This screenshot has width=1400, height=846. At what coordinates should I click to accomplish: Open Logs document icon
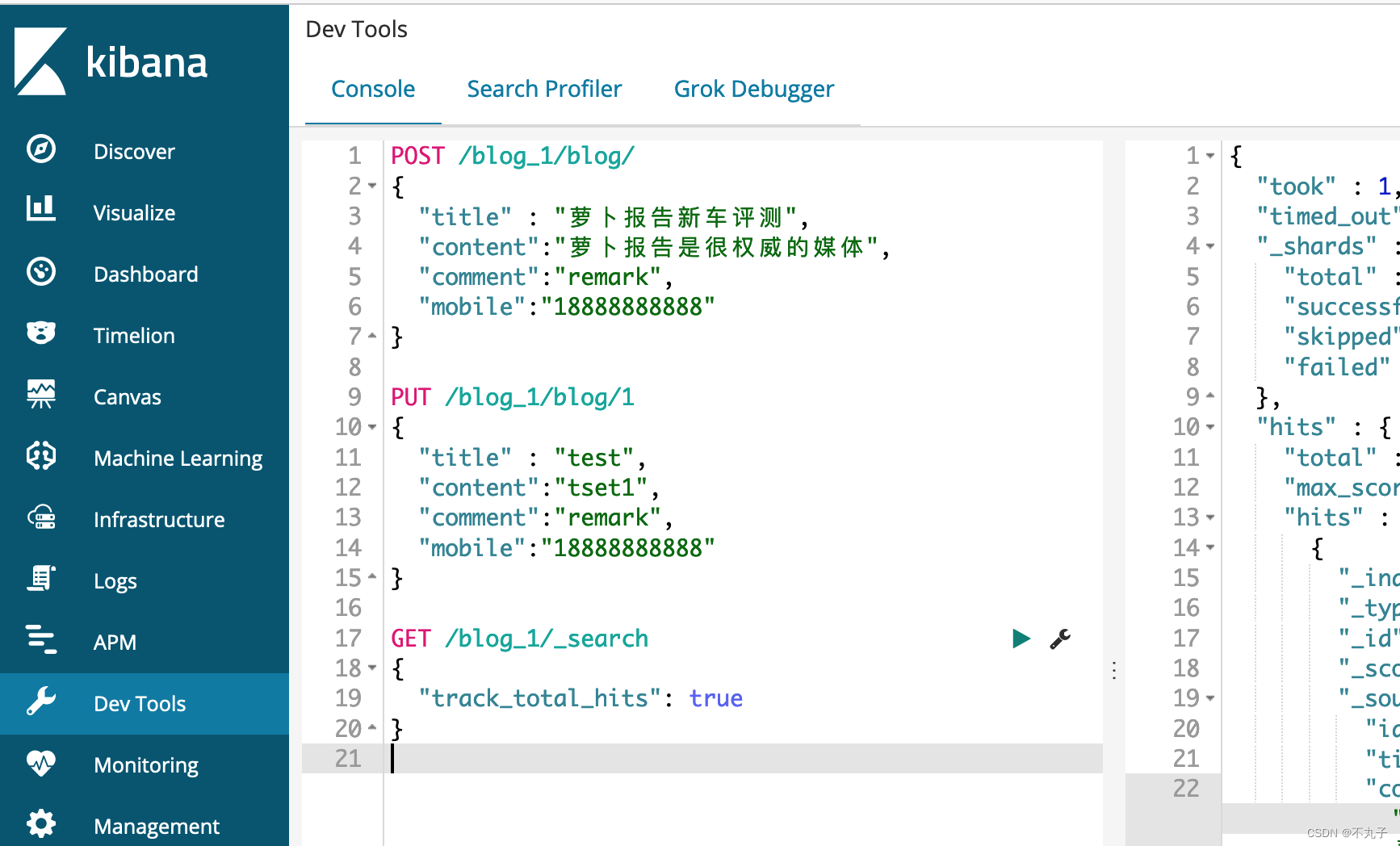click(41, 579)
